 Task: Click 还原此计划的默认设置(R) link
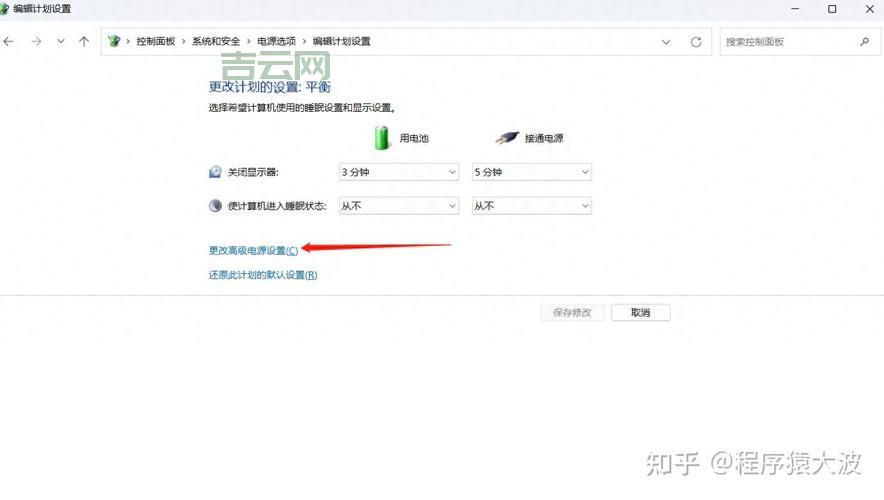click(263, 275)
